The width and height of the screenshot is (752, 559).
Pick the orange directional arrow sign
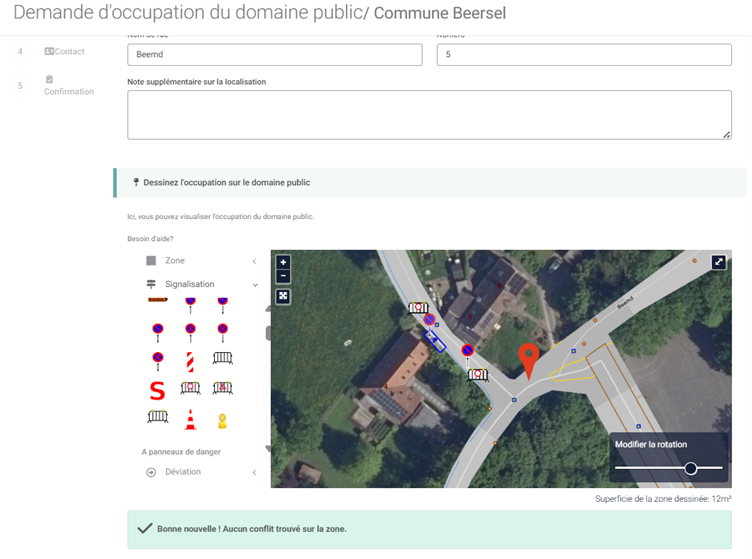point(158,300)
